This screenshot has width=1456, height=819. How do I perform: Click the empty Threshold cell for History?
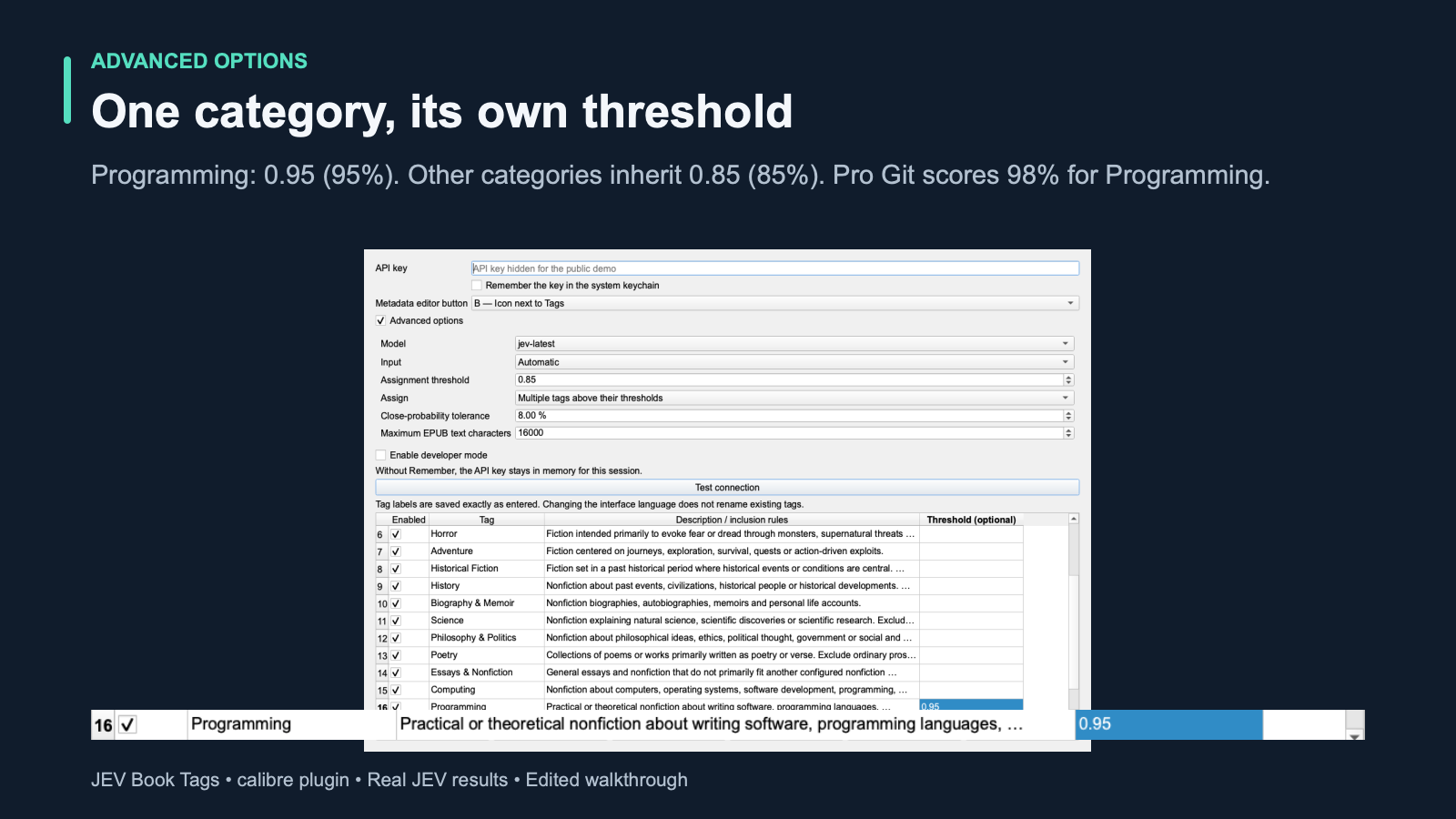(971, 586)
